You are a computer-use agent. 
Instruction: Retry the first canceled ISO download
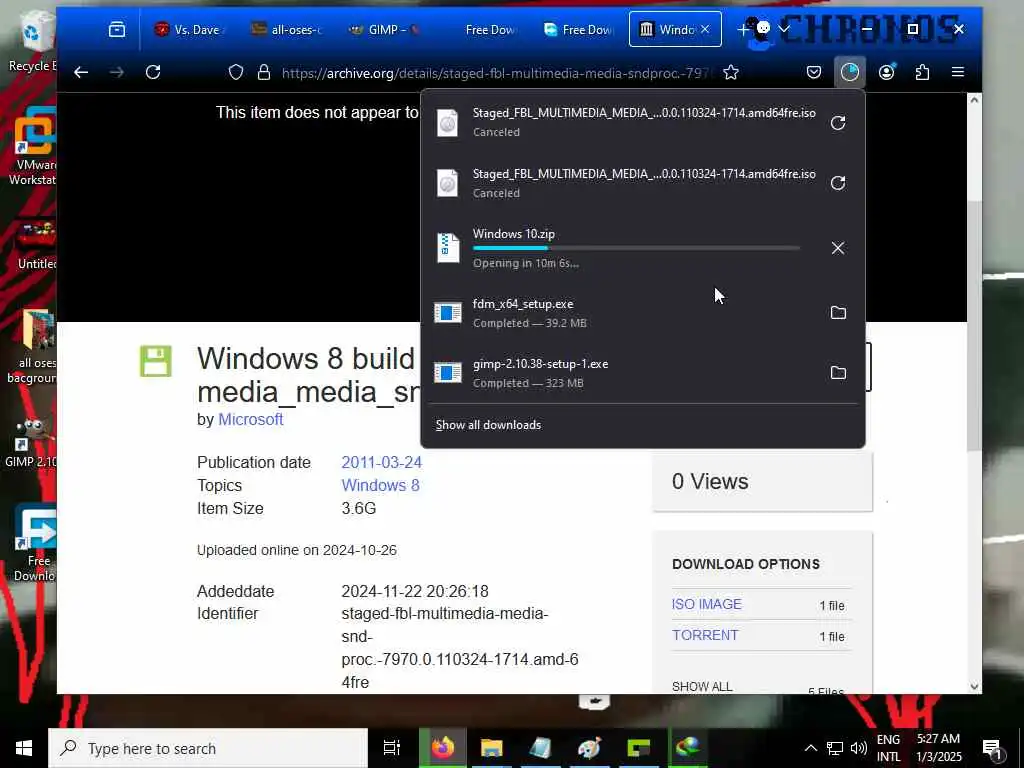838,123
